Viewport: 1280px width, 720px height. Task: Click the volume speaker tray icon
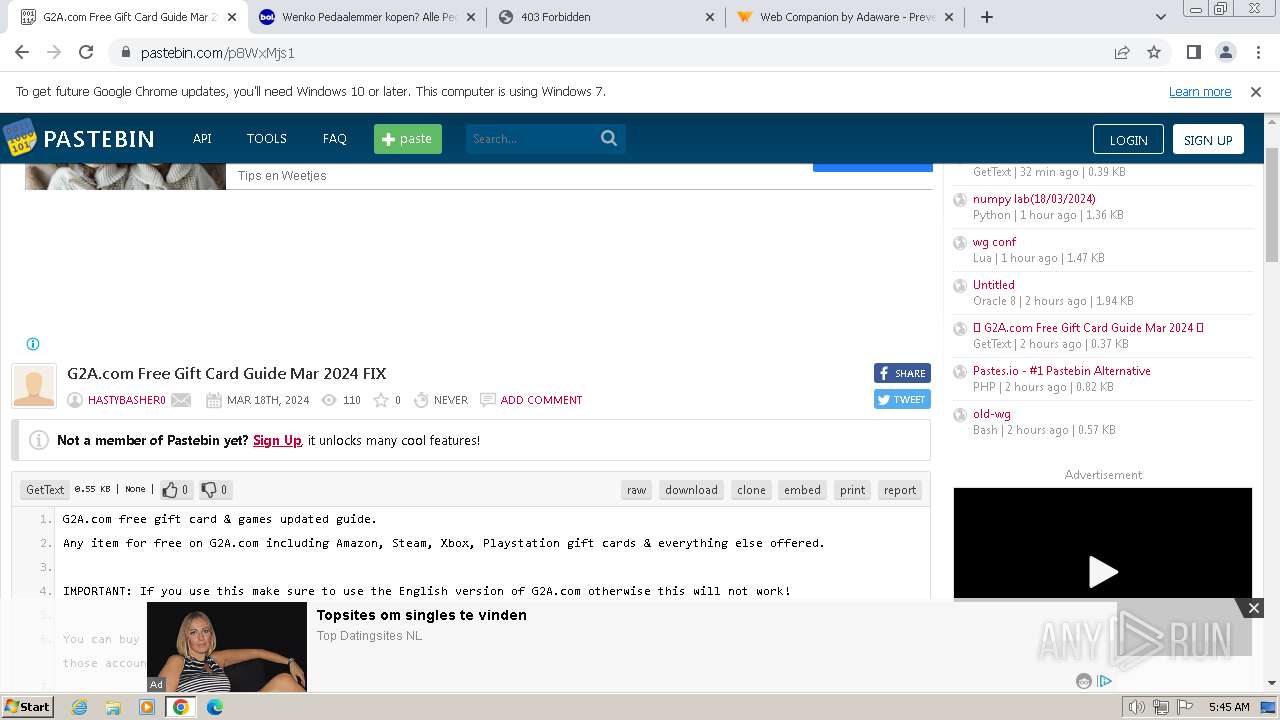(1137, 707)
